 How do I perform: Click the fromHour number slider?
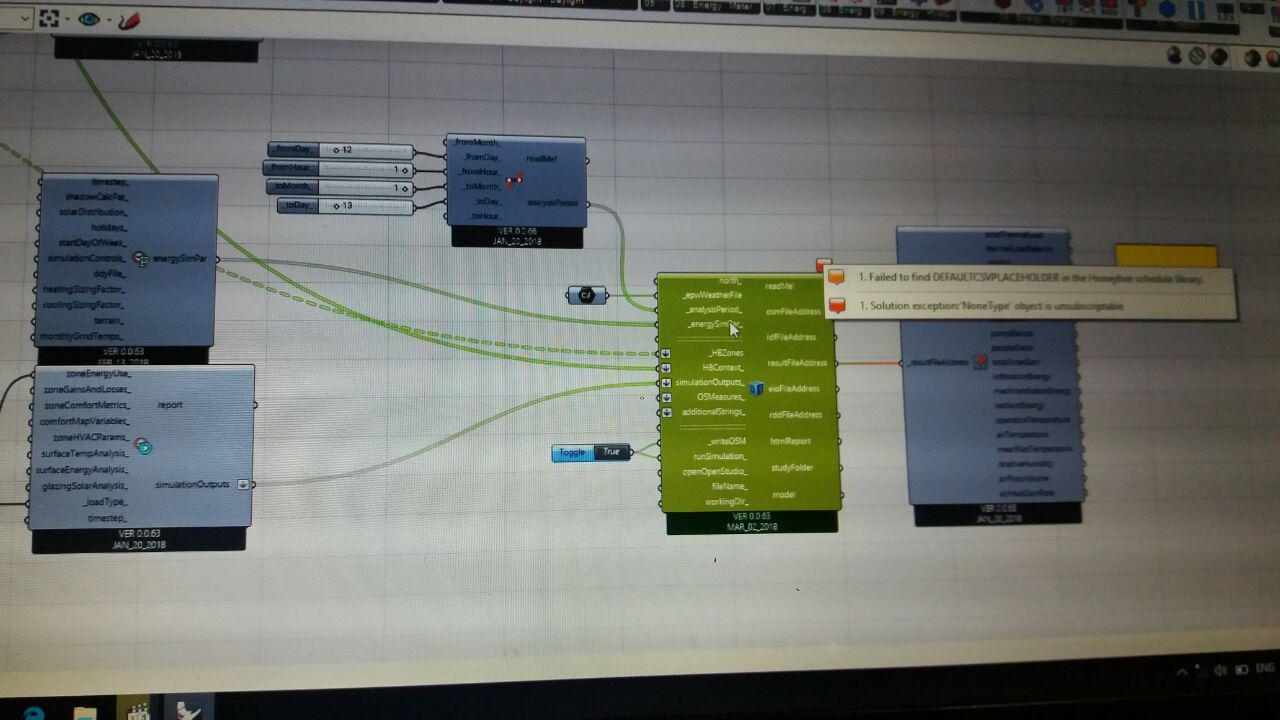pyautogui.click(x=338, y=169)
